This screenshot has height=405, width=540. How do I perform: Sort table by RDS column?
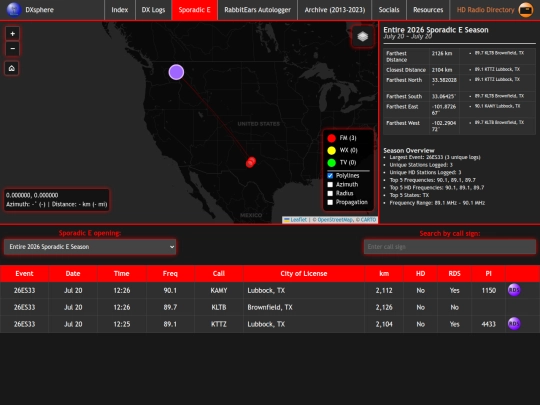point(454,273)
